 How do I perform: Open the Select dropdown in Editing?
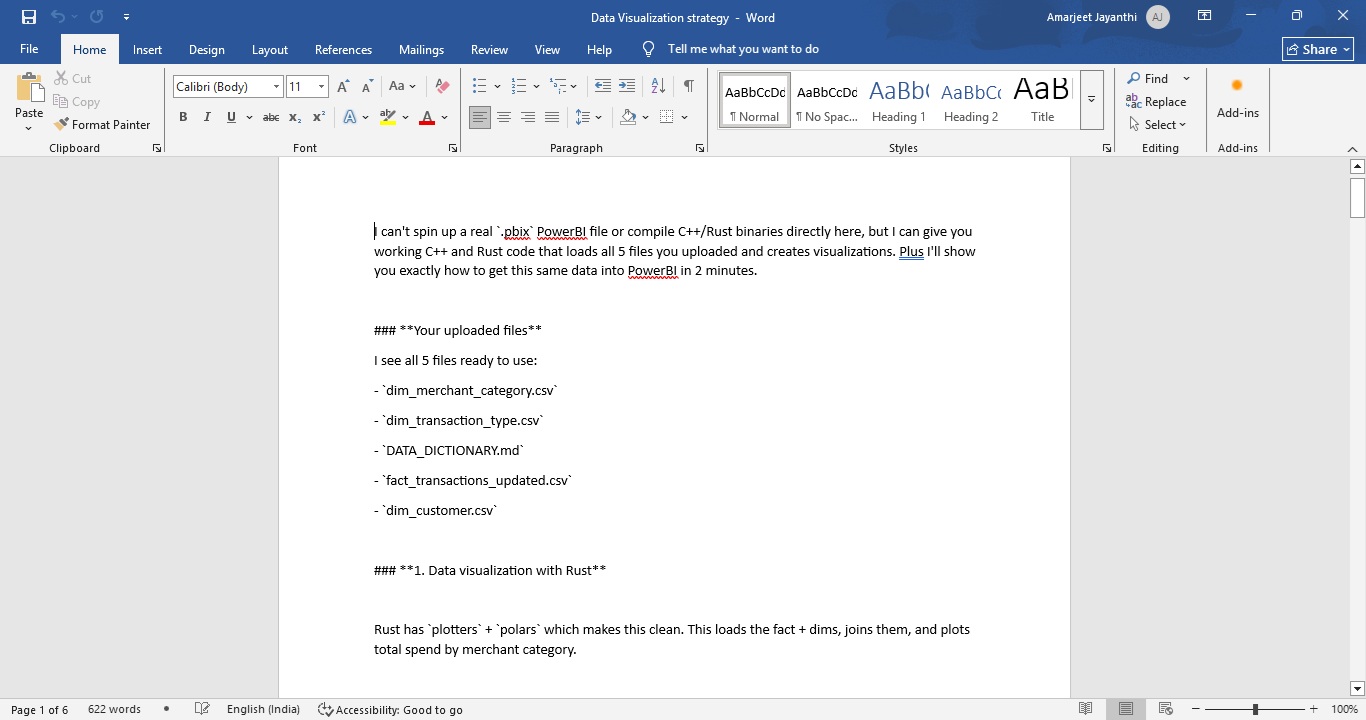pos(1157,125)
